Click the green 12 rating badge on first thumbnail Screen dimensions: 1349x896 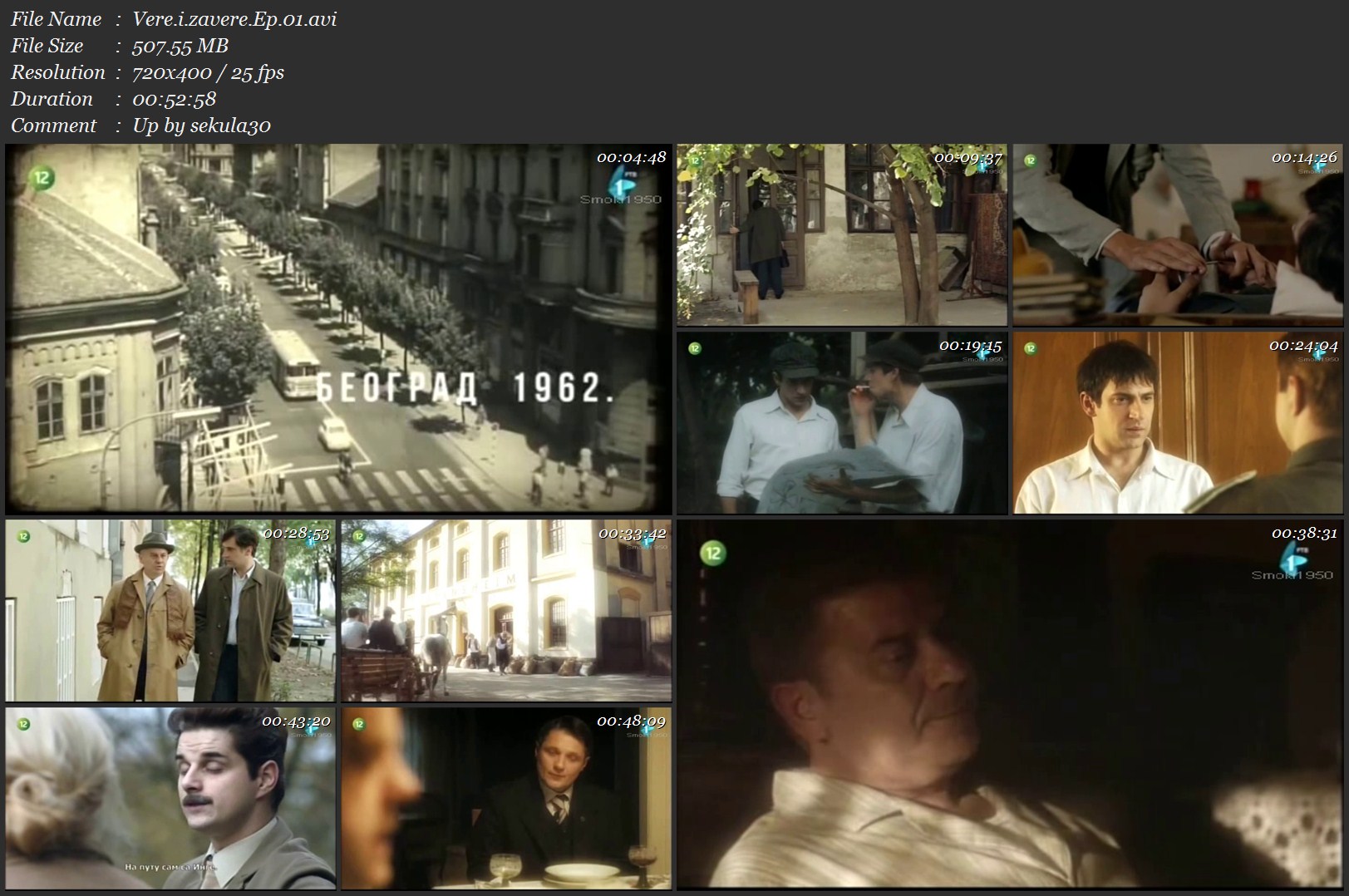tap(41, 177)
